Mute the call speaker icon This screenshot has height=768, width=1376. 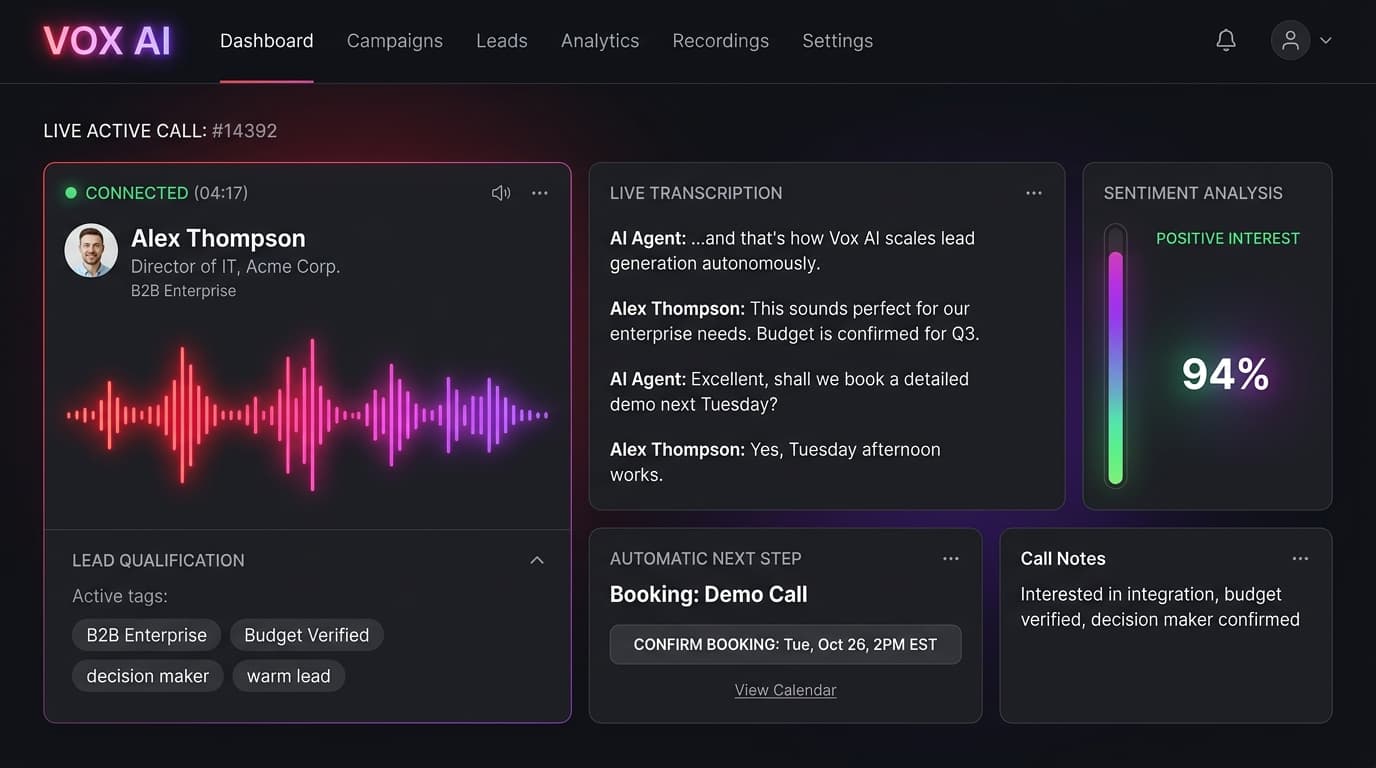pos(501,193)
